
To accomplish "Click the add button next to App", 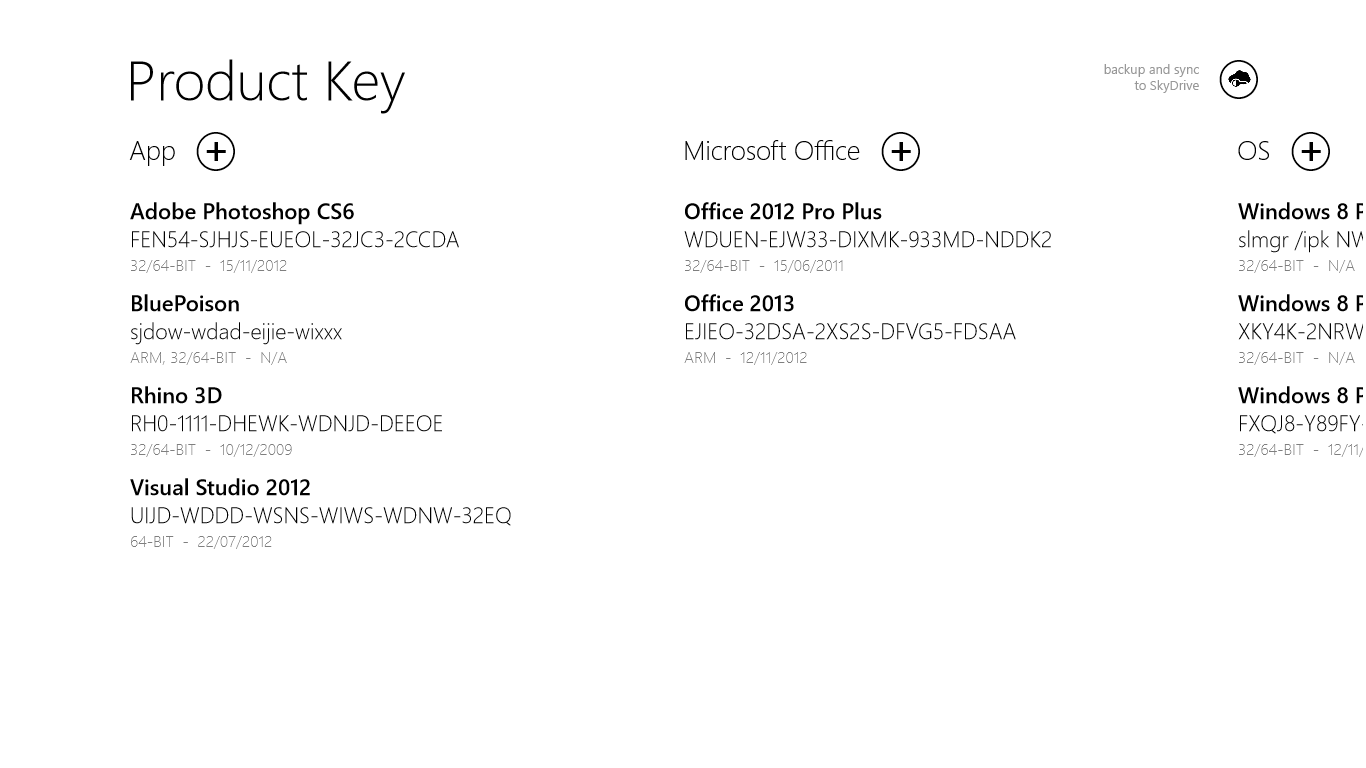I will 216,152.
